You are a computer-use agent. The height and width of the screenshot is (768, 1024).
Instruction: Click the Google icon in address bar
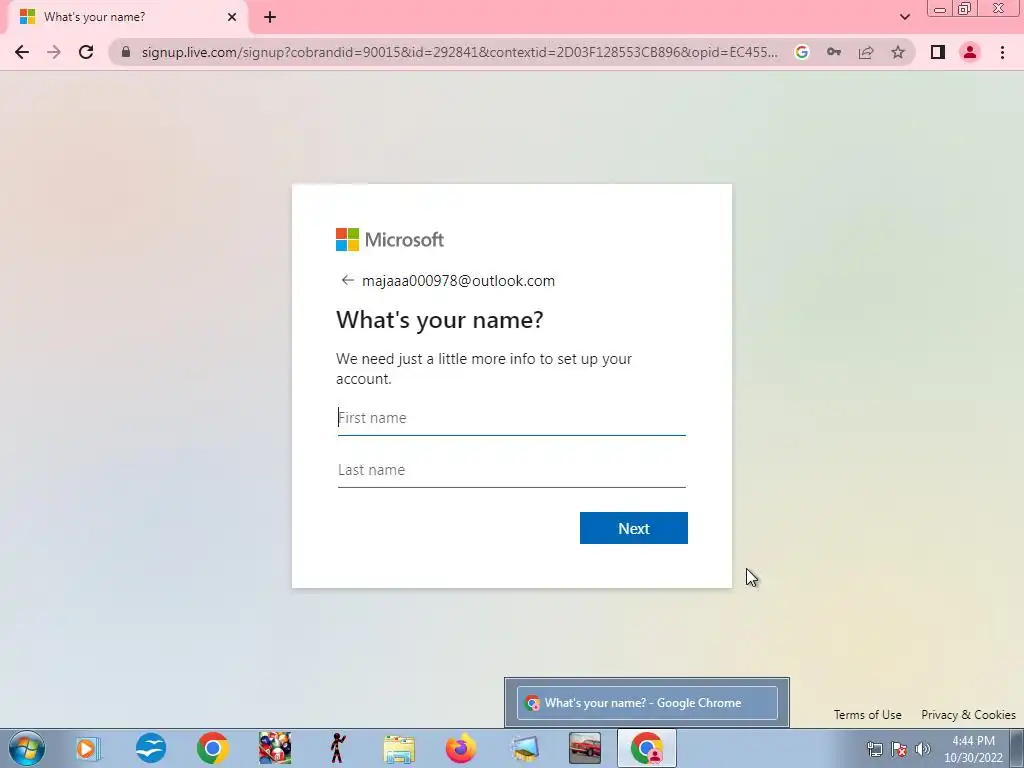[802, 52]
